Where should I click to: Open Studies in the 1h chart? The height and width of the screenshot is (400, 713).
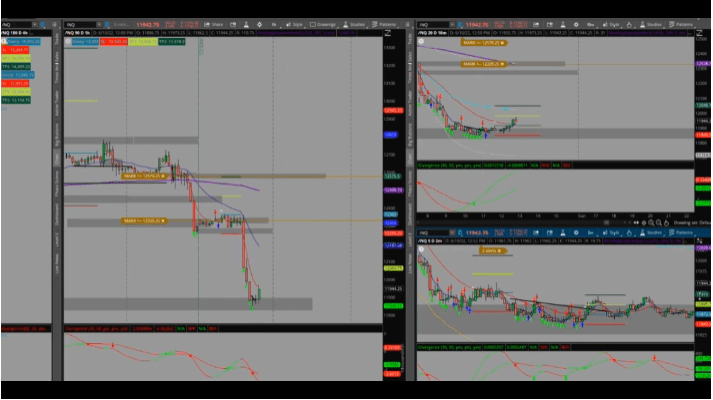(x=354, y=25)
